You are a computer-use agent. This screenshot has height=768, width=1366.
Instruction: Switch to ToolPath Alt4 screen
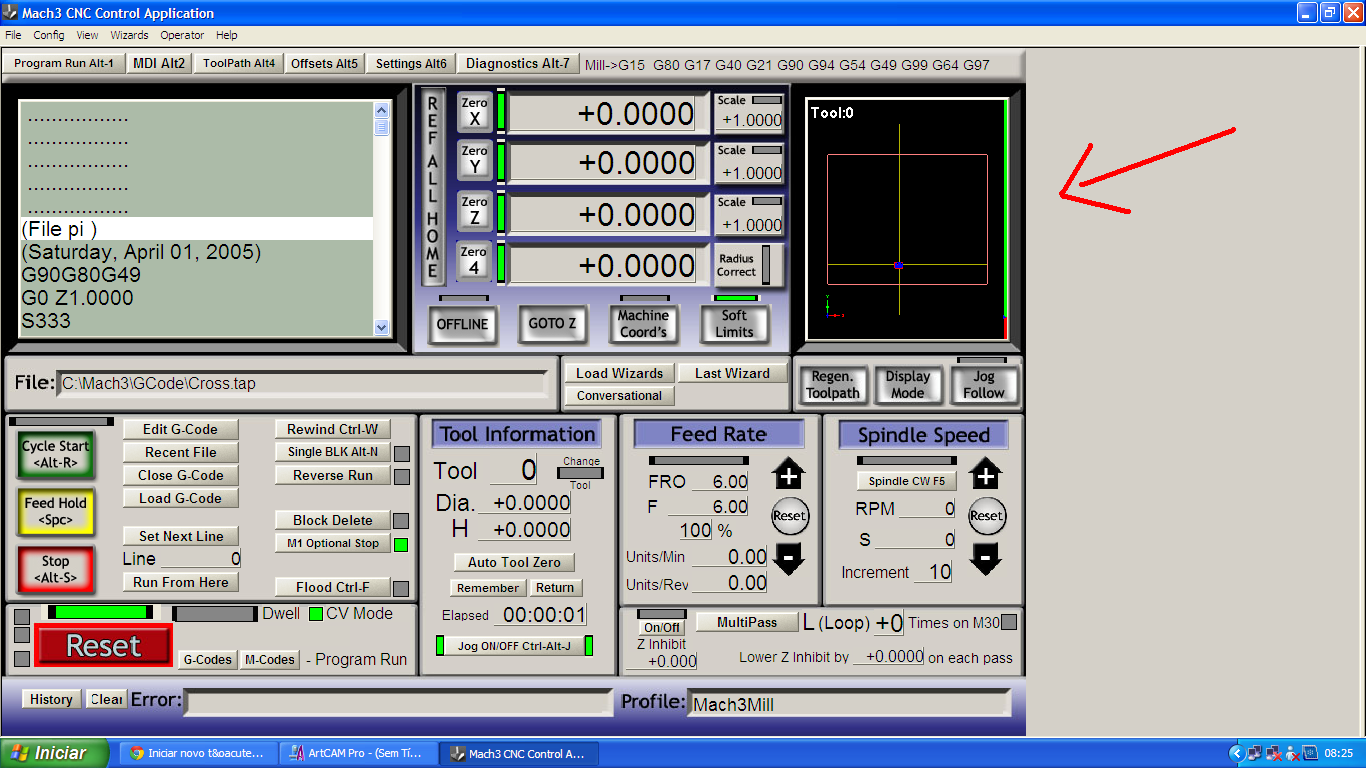pyautogui.click(x=239, y=63)
